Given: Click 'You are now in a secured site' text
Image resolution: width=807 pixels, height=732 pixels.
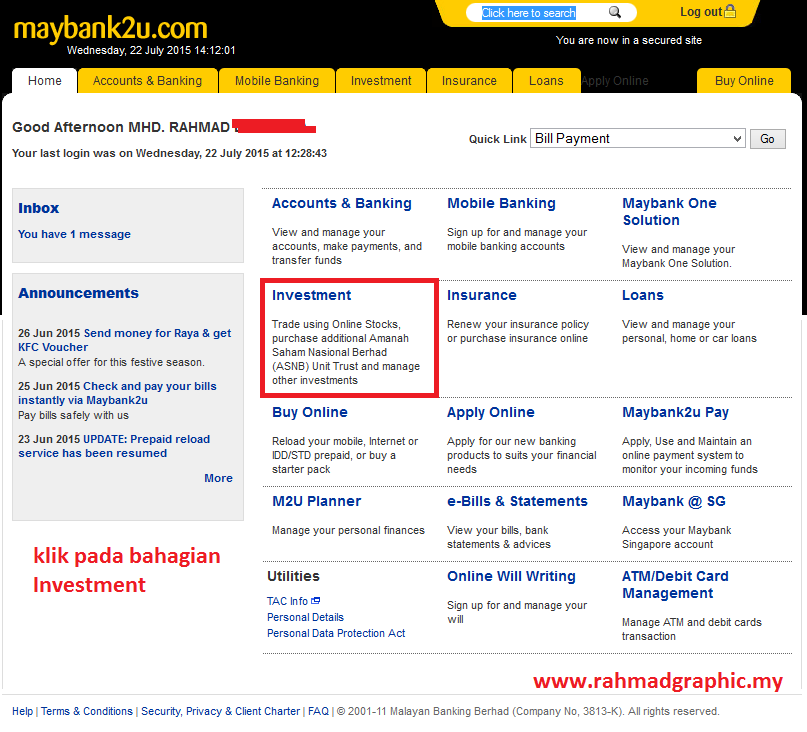Looking at the screenshot, I should pyautogui.click(x=628, y=40).
